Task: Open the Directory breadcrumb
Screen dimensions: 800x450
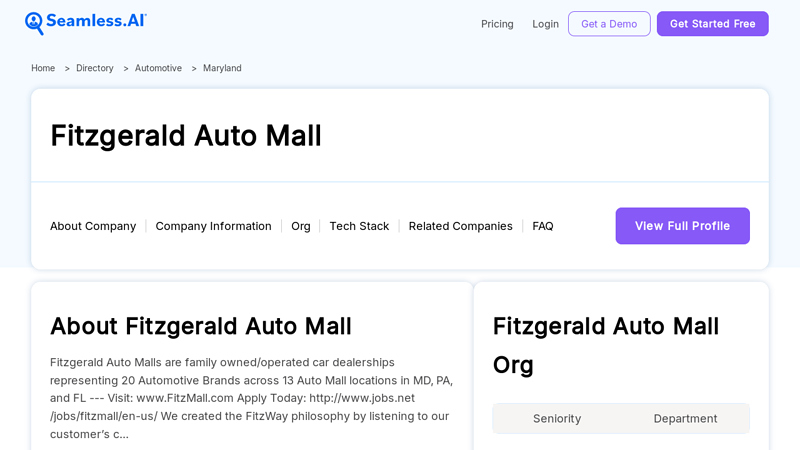Action: [95, 68]
